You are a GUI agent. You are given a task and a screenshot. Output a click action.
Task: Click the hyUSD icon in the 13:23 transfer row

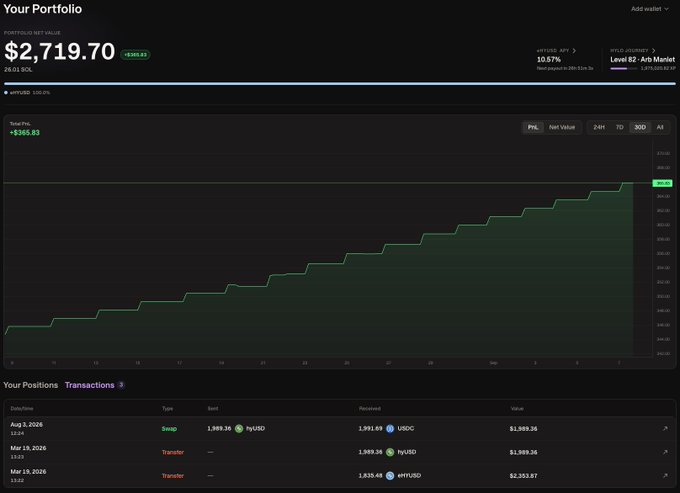(390, 452)
